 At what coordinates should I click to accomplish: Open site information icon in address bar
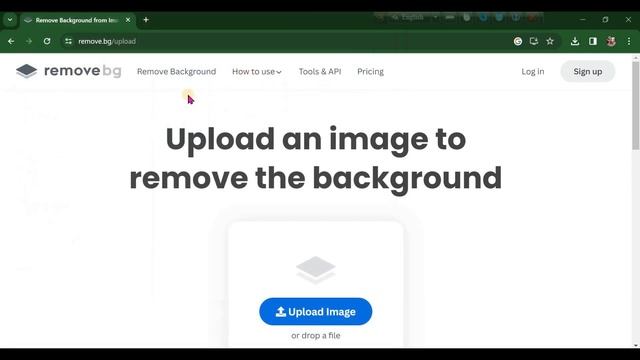68,41
